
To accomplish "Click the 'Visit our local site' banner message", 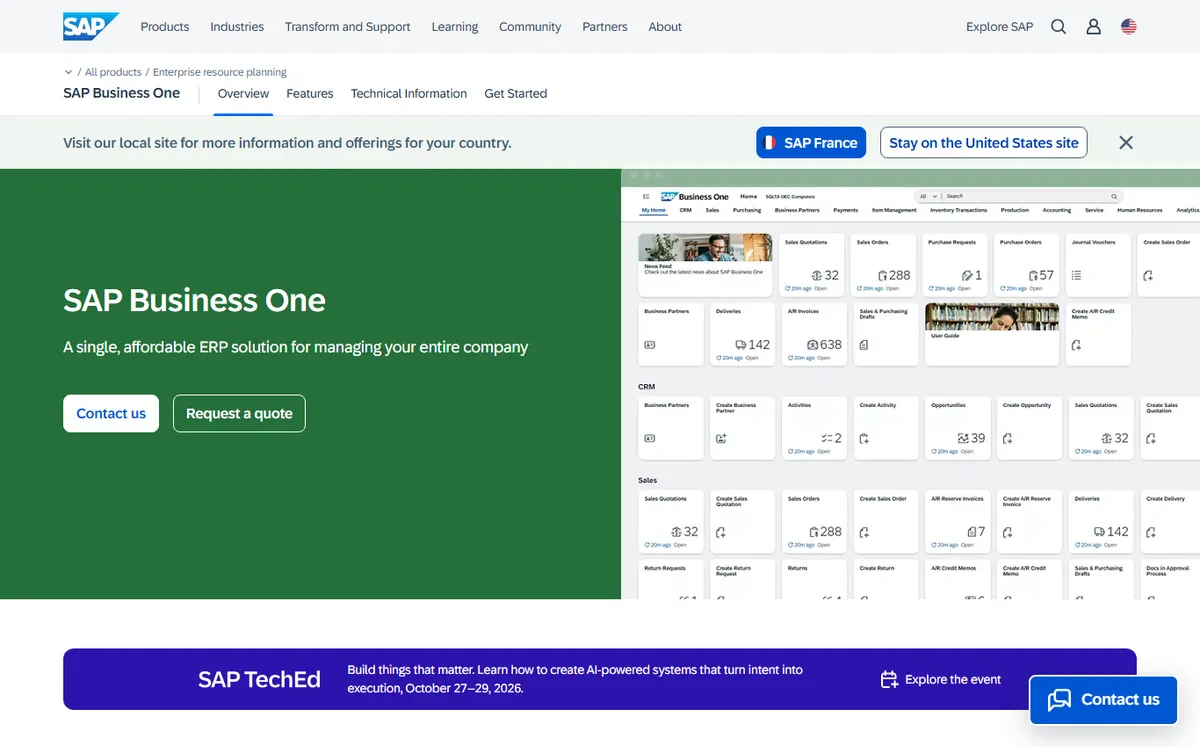I will pos(287,143).
